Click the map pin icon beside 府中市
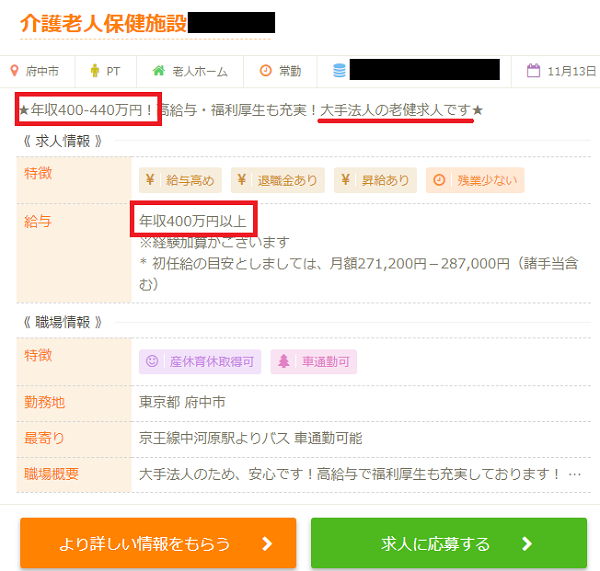 pyautogui.click(x=14, y=71)
